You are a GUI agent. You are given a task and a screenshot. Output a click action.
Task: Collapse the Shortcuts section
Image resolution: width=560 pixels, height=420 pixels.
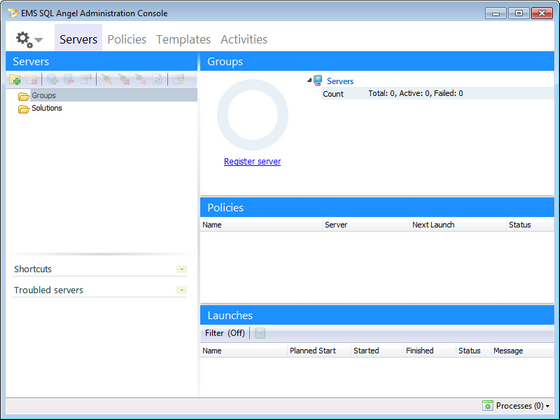tap(181, 269)
